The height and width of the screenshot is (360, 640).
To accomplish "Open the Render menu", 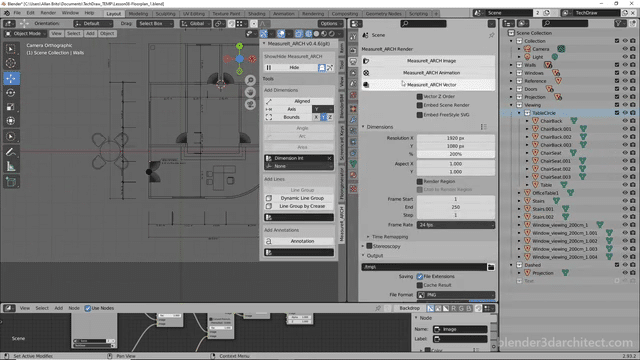I will 48,13.
